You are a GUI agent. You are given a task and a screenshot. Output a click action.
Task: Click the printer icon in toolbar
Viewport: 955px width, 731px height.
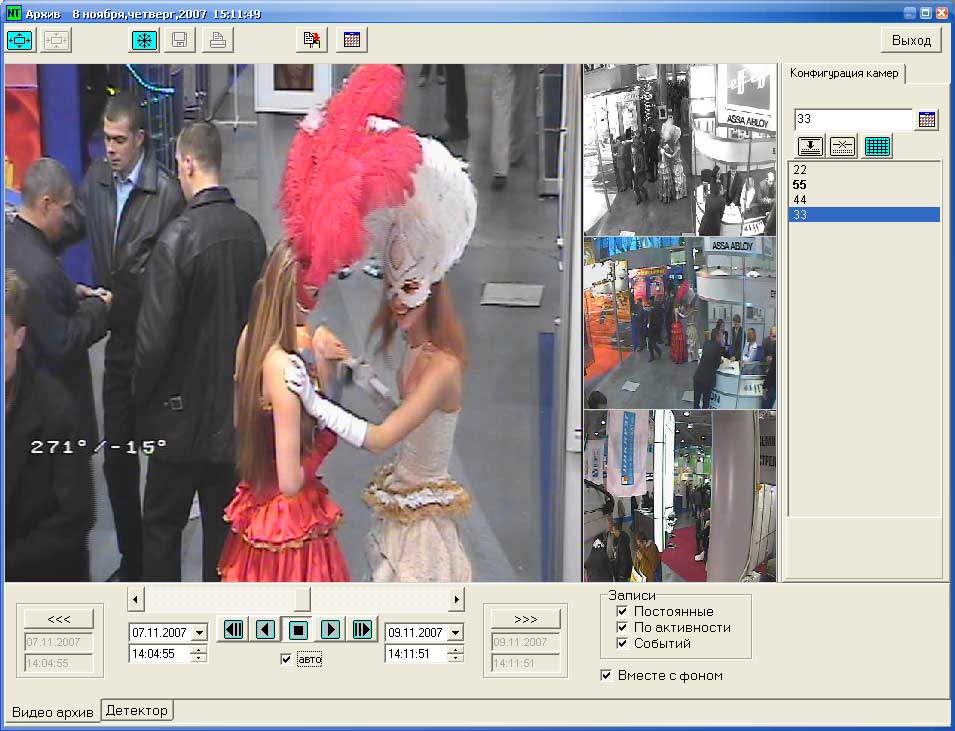[x=218, y=40]
